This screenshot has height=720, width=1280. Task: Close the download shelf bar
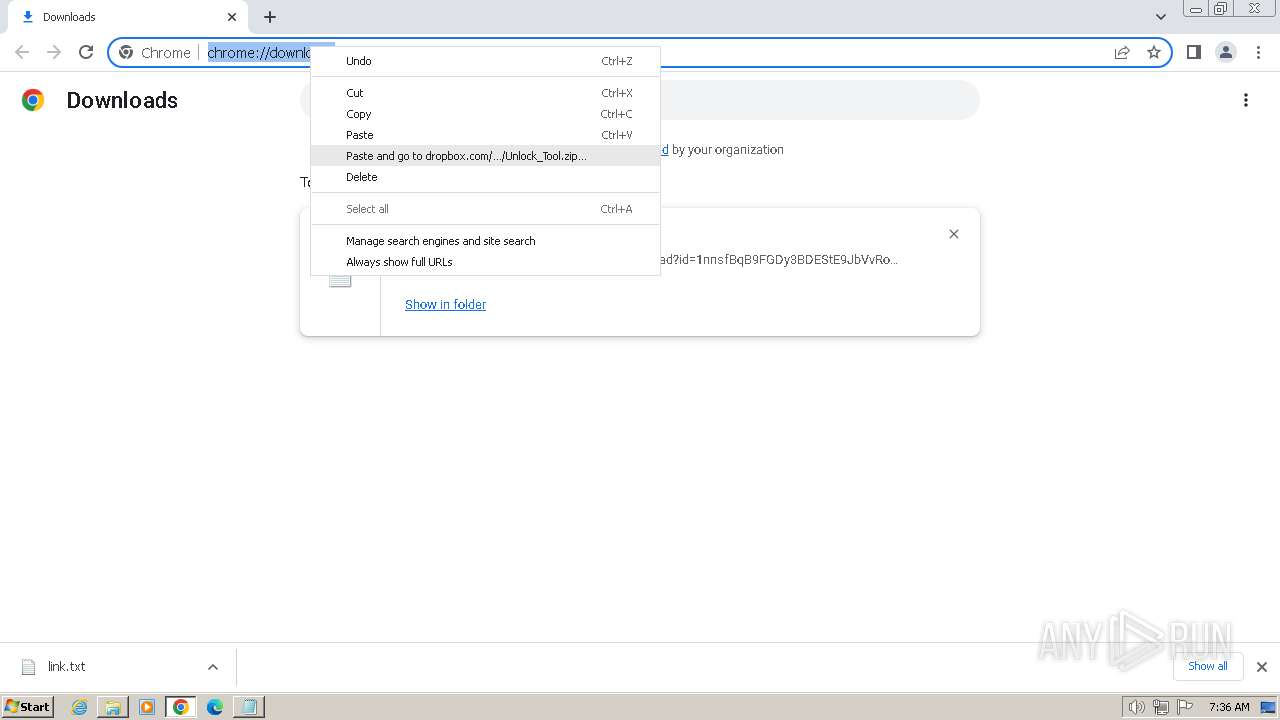(1261, 667)
